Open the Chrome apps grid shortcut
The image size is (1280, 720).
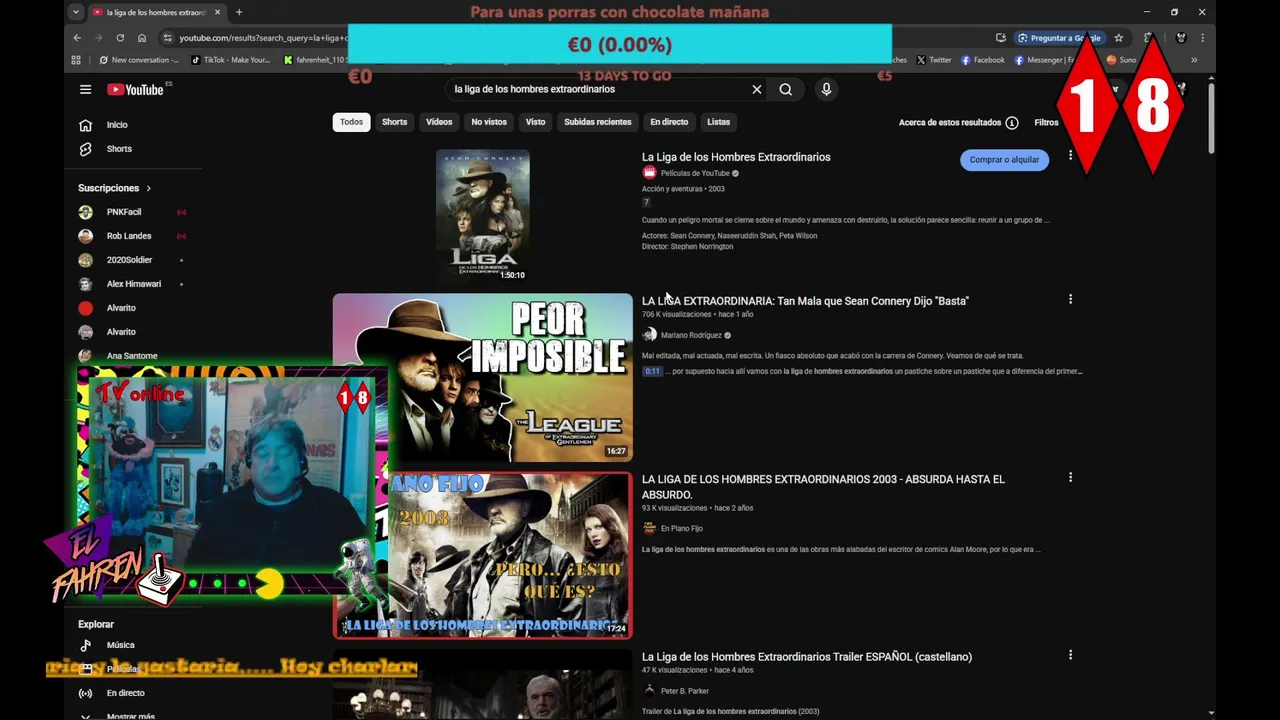(76, 60)
